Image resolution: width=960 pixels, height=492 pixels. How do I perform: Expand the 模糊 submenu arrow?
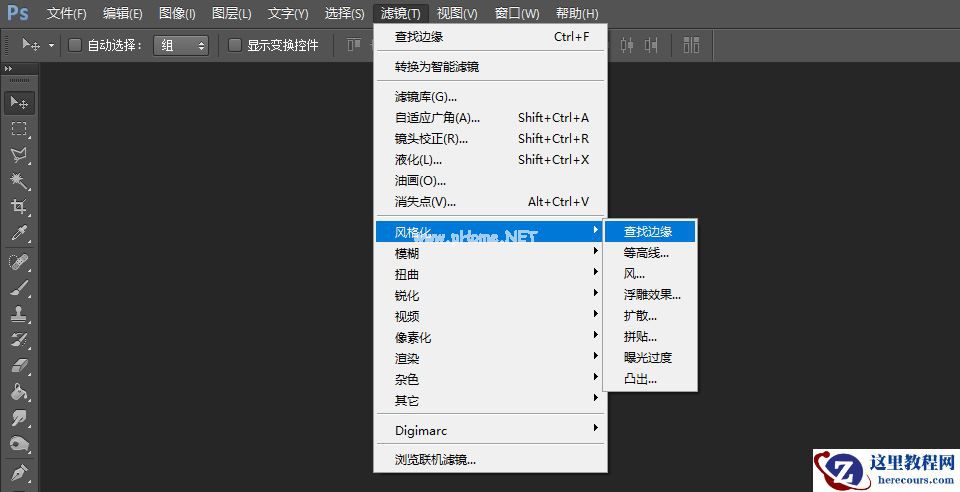[596, 251]
